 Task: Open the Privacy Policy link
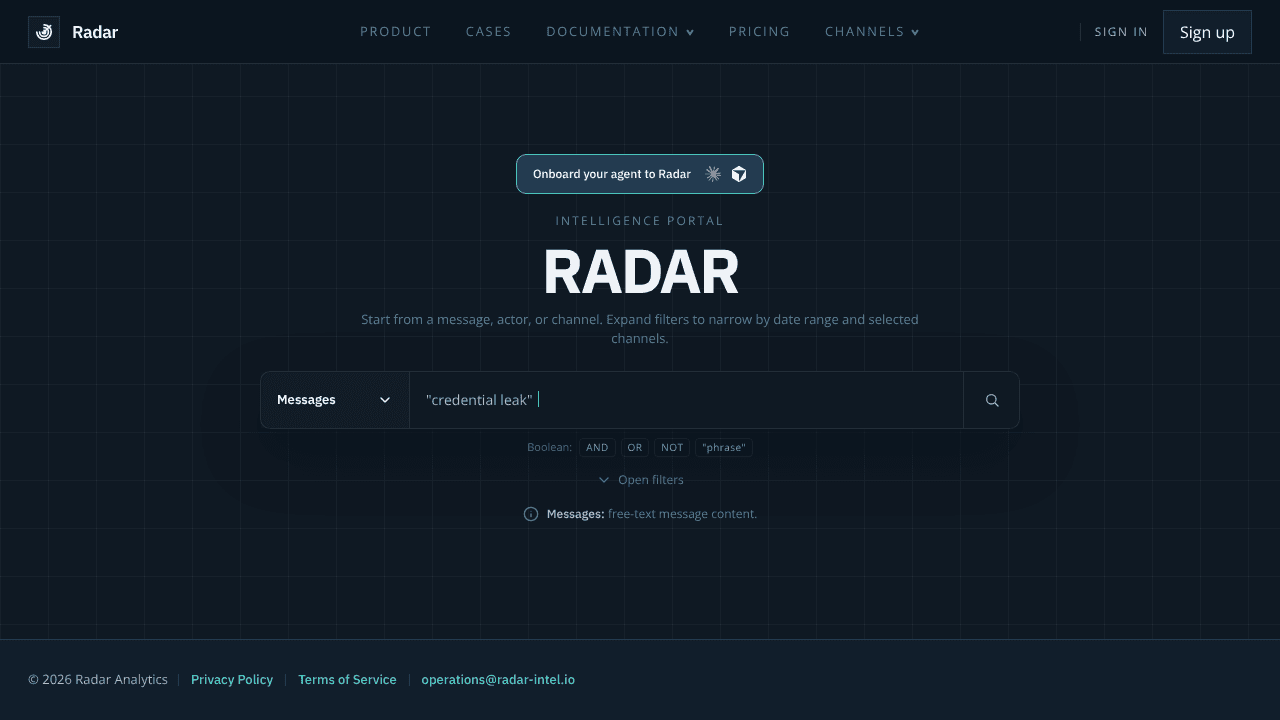click(232, 680)
